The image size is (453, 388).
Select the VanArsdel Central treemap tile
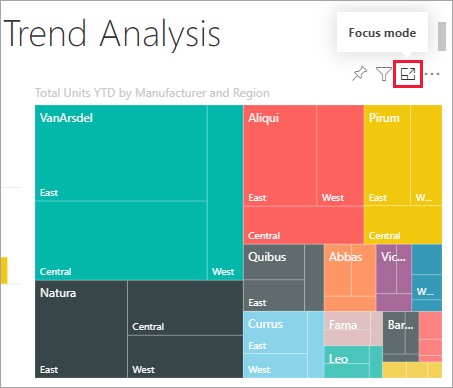click(121, 240)
